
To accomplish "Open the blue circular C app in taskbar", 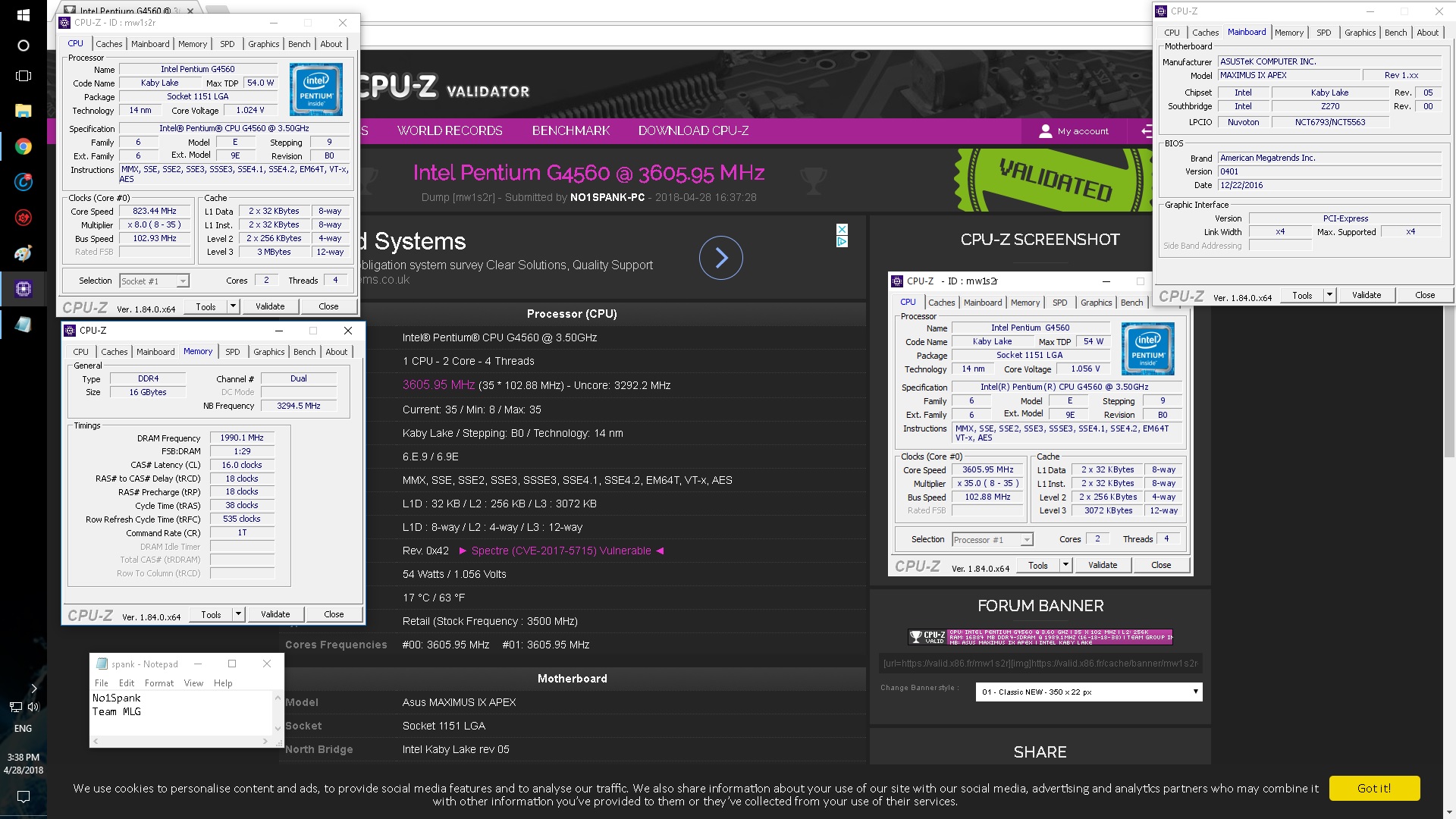I will [x=23, y=182].
